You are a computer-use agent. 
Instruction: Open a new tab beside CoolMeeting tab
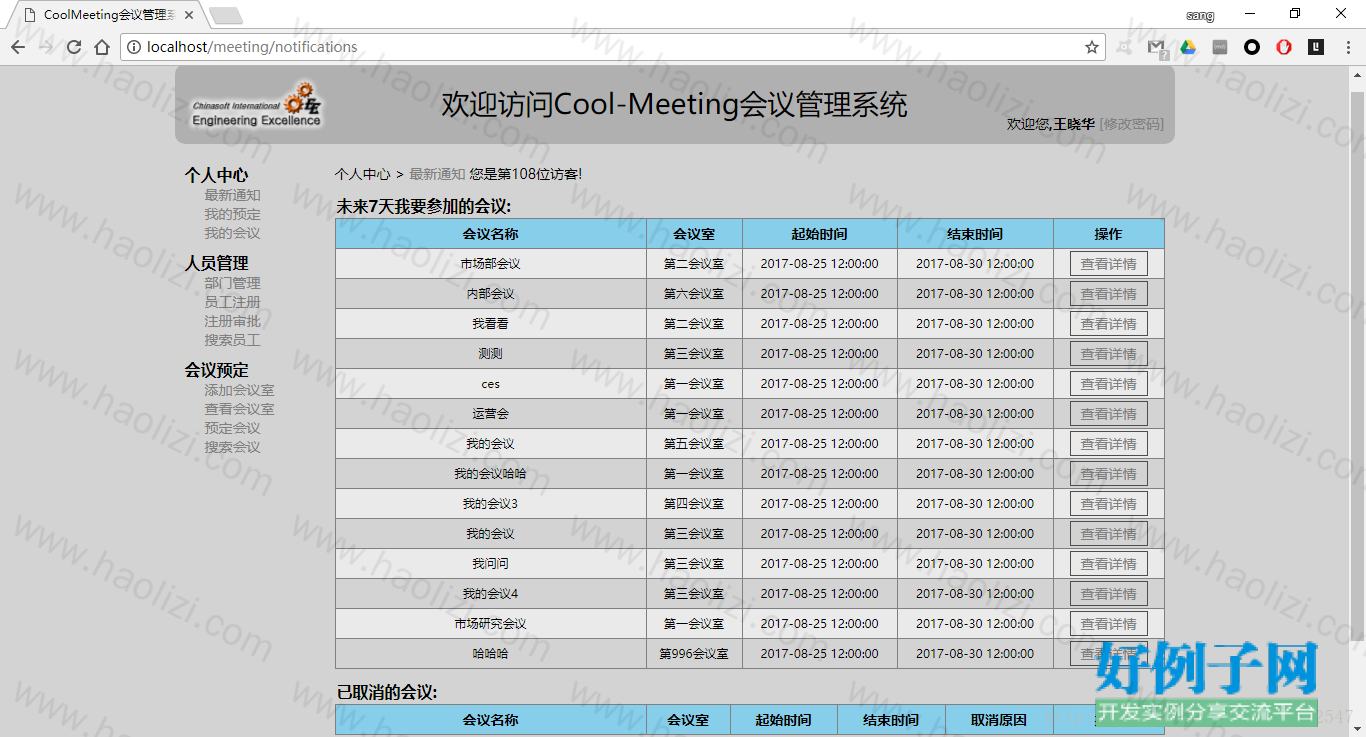226,15
